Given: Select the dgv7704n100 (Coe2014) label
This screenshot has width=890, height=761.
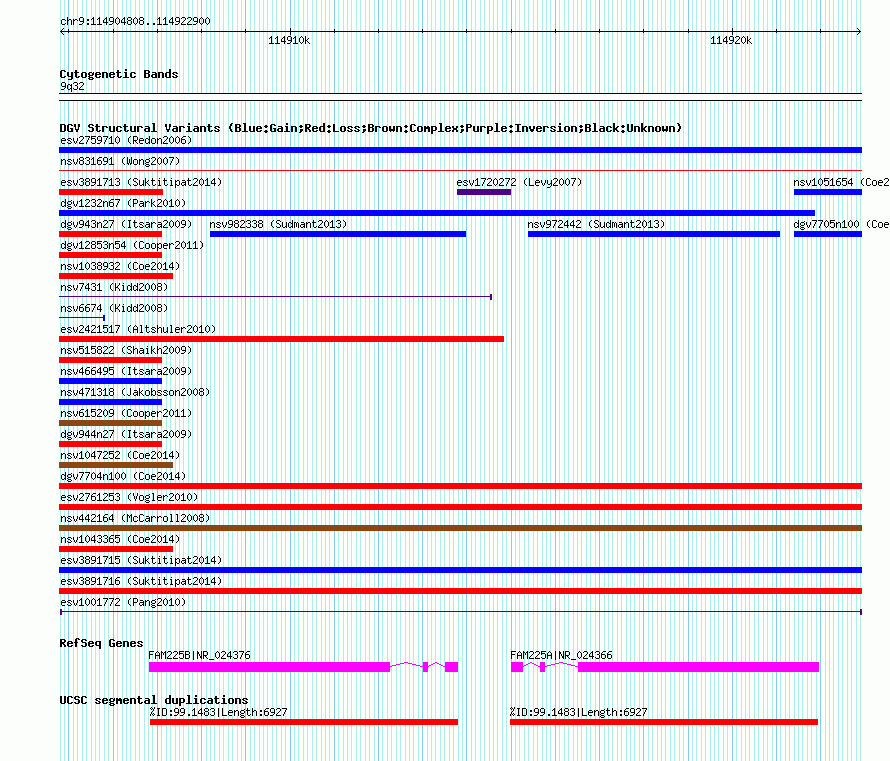Looking at the screenshot, I should point(123,476).
